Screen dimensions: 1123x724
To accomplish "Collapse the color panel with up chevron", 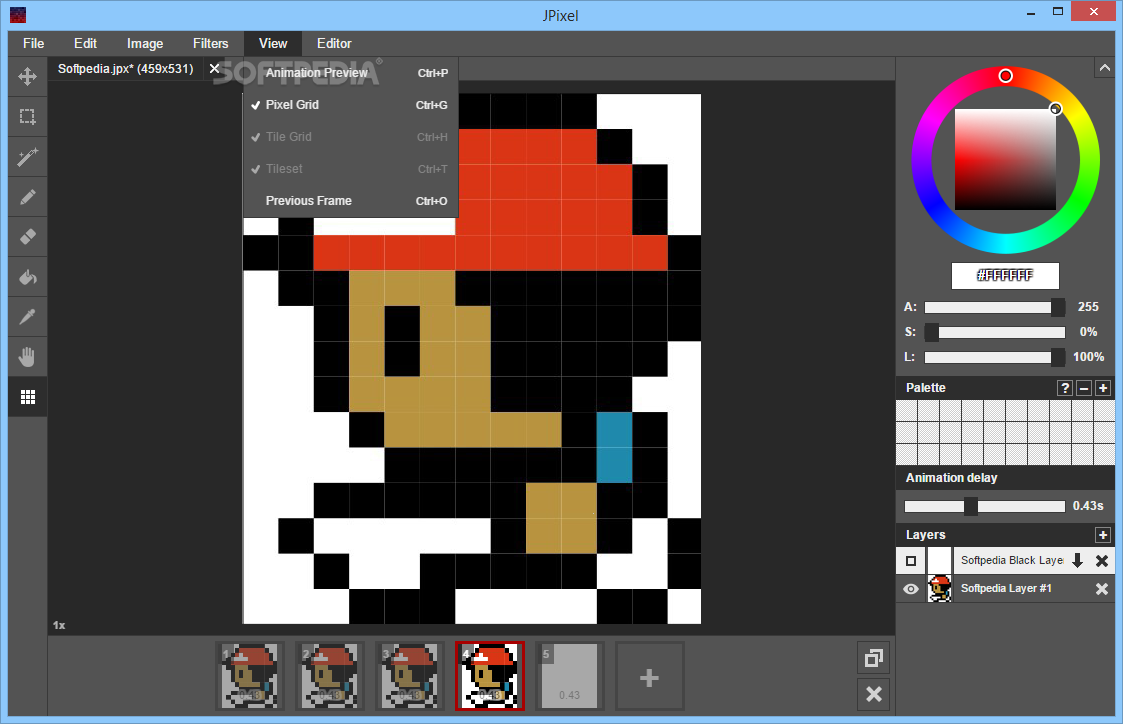I will [1104, 68].
